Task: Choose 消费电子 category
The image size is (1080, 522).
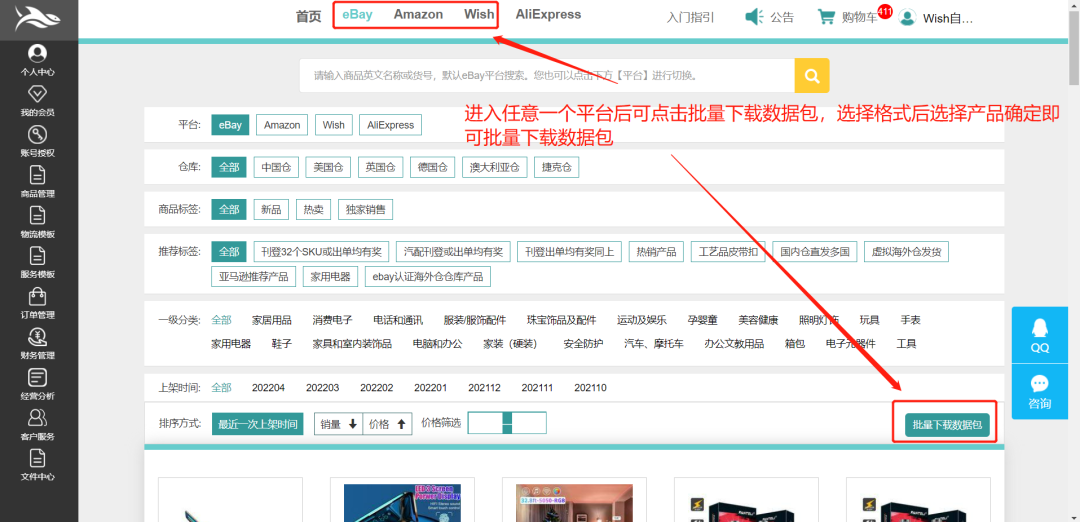Action: (332, 320)
